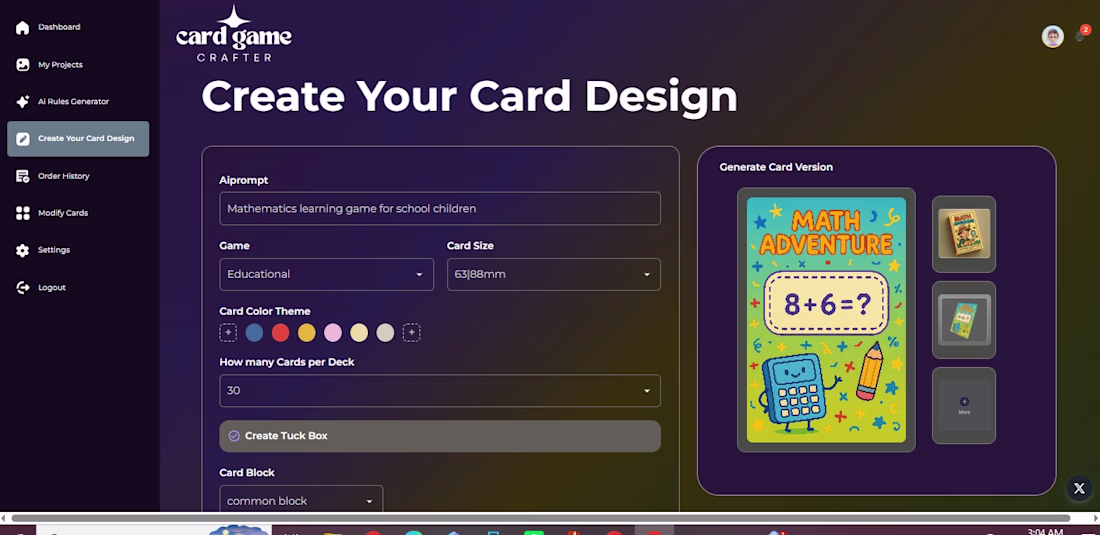Click the large Math Adventure card preview

pos(826,320)
